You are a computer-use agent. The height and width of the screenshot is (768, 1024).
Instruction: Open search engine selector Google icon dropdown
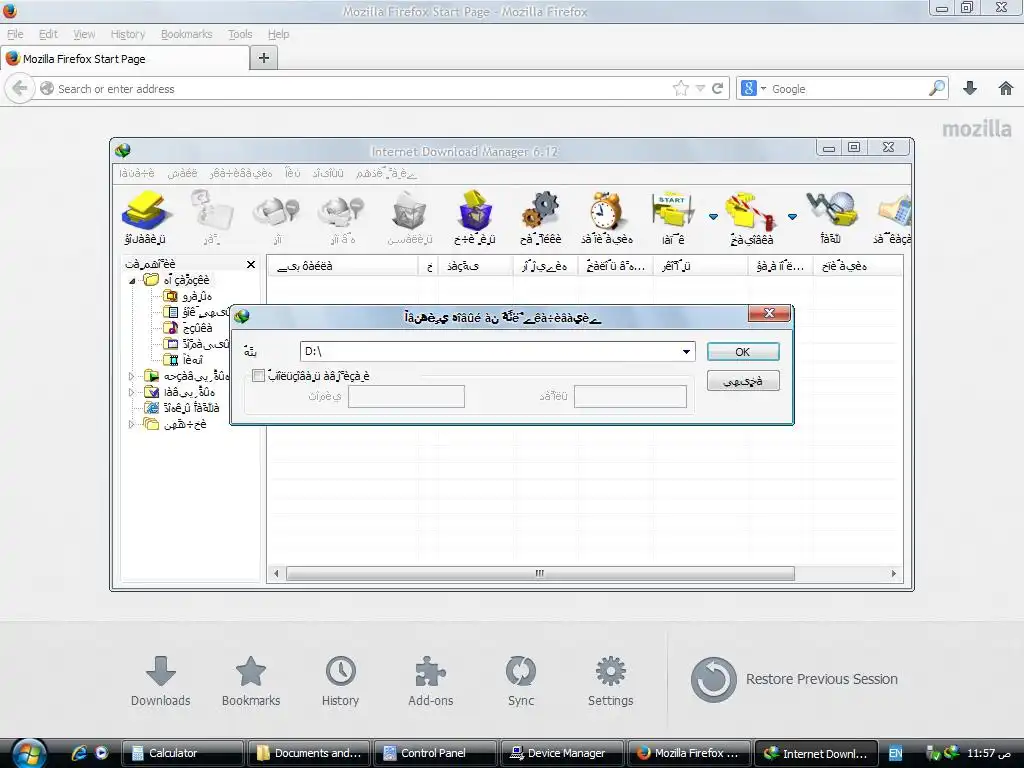click(753, 88)
